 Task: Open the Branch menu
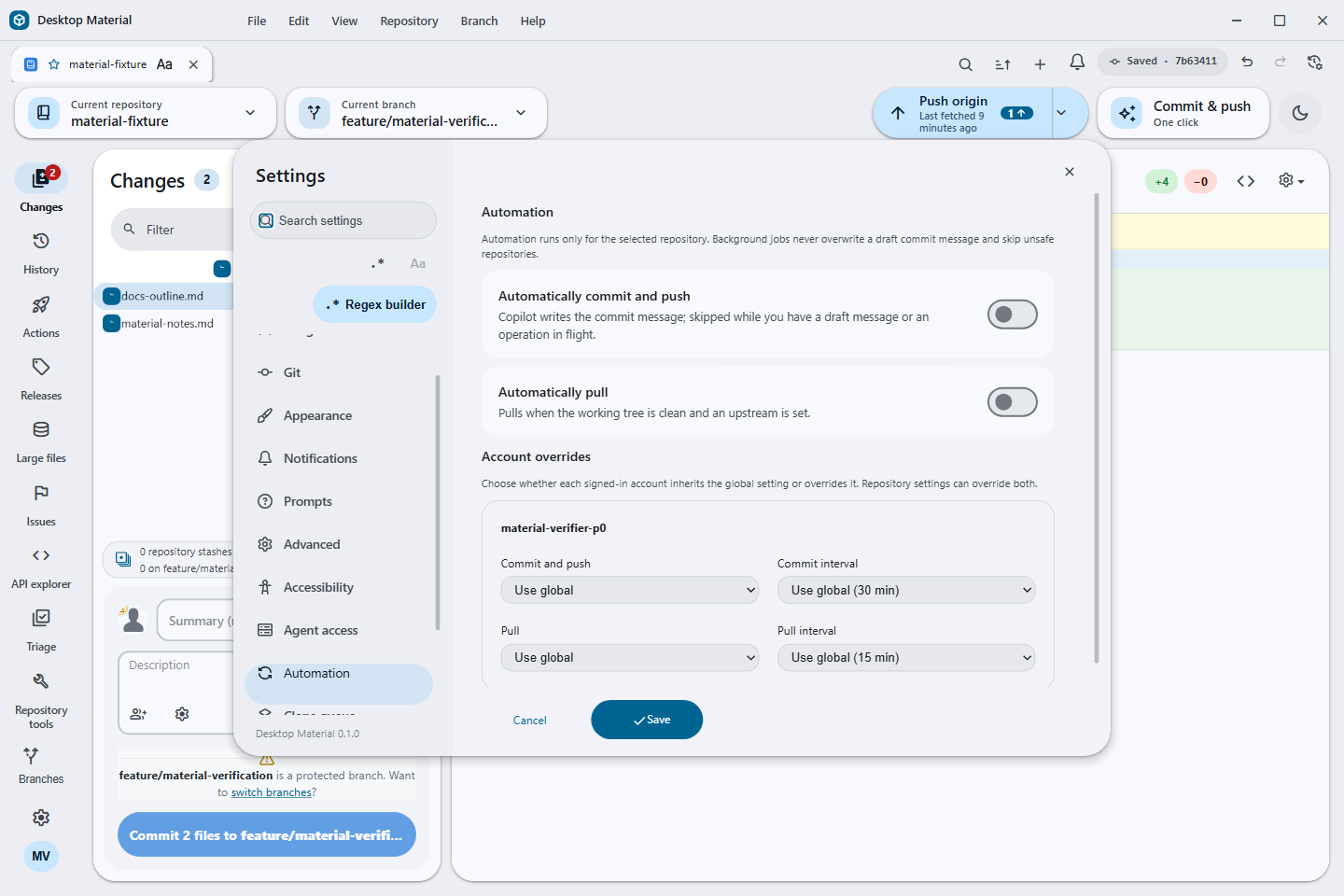tap(479, 21)
